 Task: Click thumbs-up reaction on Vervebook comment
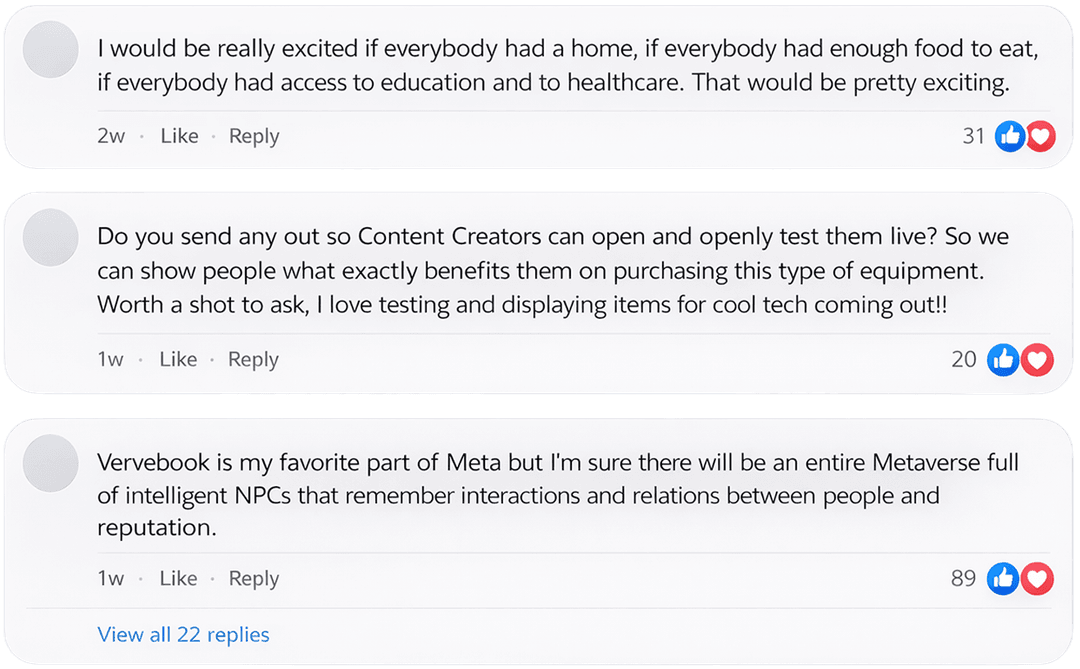tap(1003, 578)
